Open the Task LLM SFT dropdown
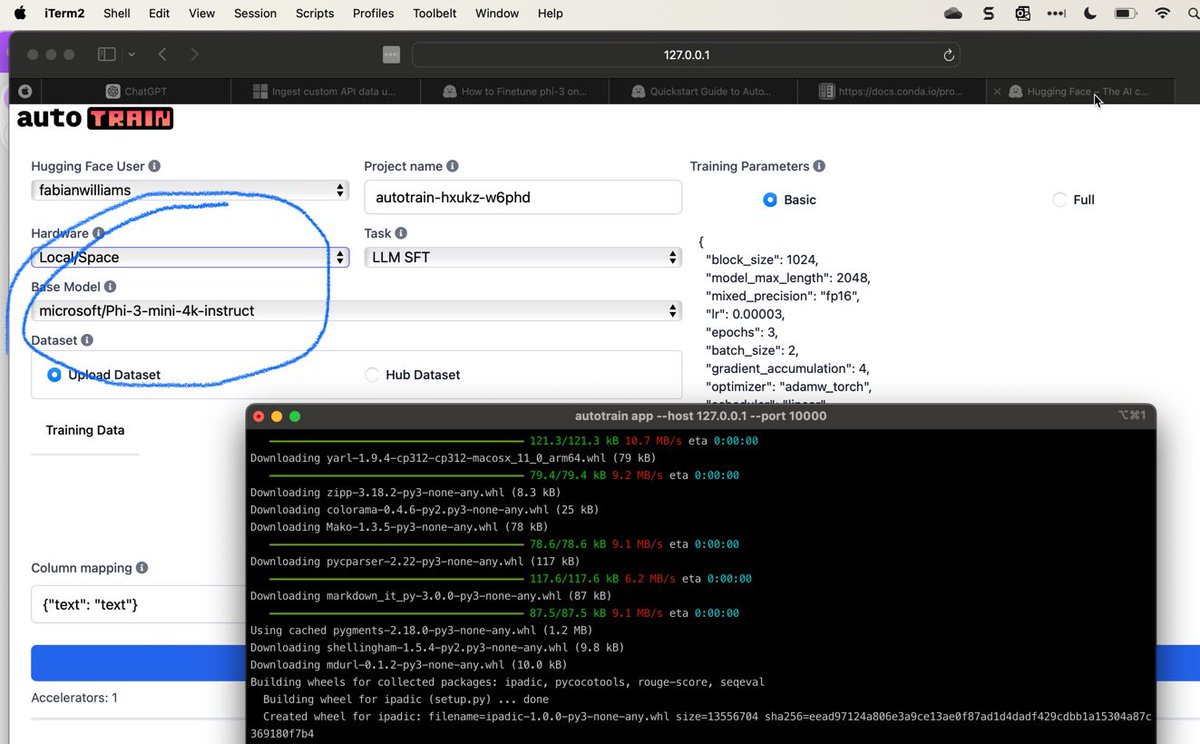Screen dimensions: 1200x744 pos(523,257)
